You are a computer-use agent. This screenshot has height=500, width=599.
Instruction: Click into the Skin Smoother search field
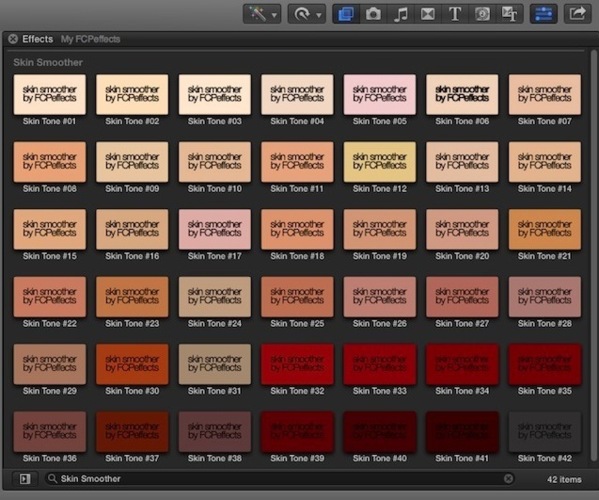[x=280, y=479]
